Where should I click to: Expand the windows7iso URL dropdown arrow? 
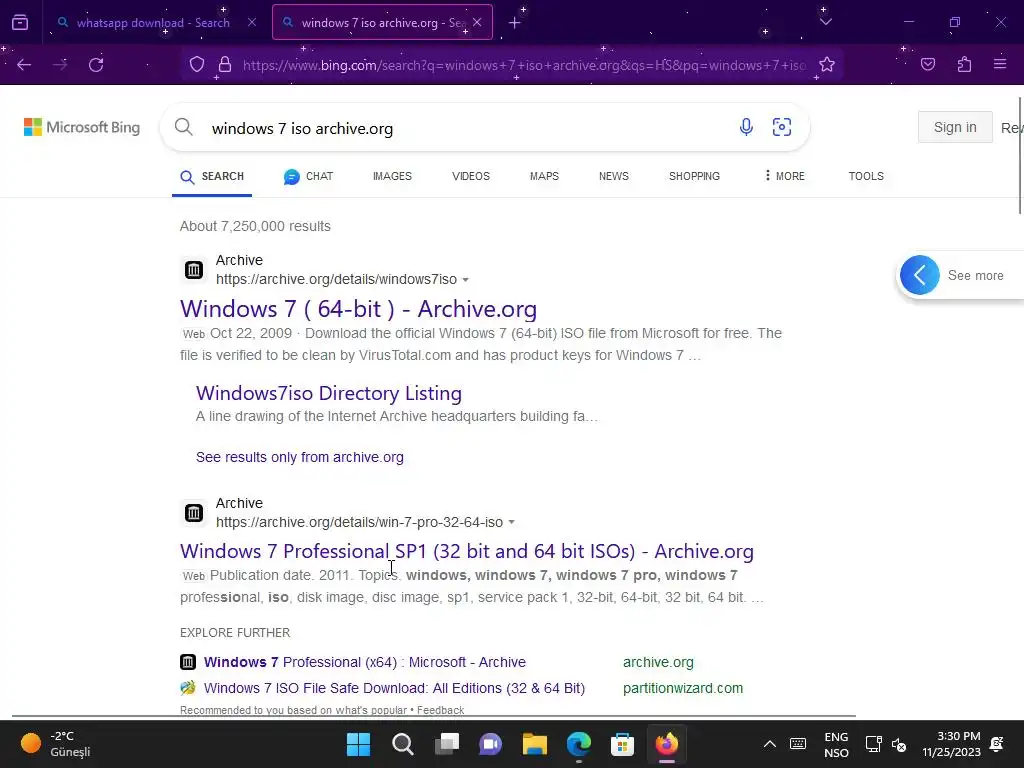(x=465, y=280)
